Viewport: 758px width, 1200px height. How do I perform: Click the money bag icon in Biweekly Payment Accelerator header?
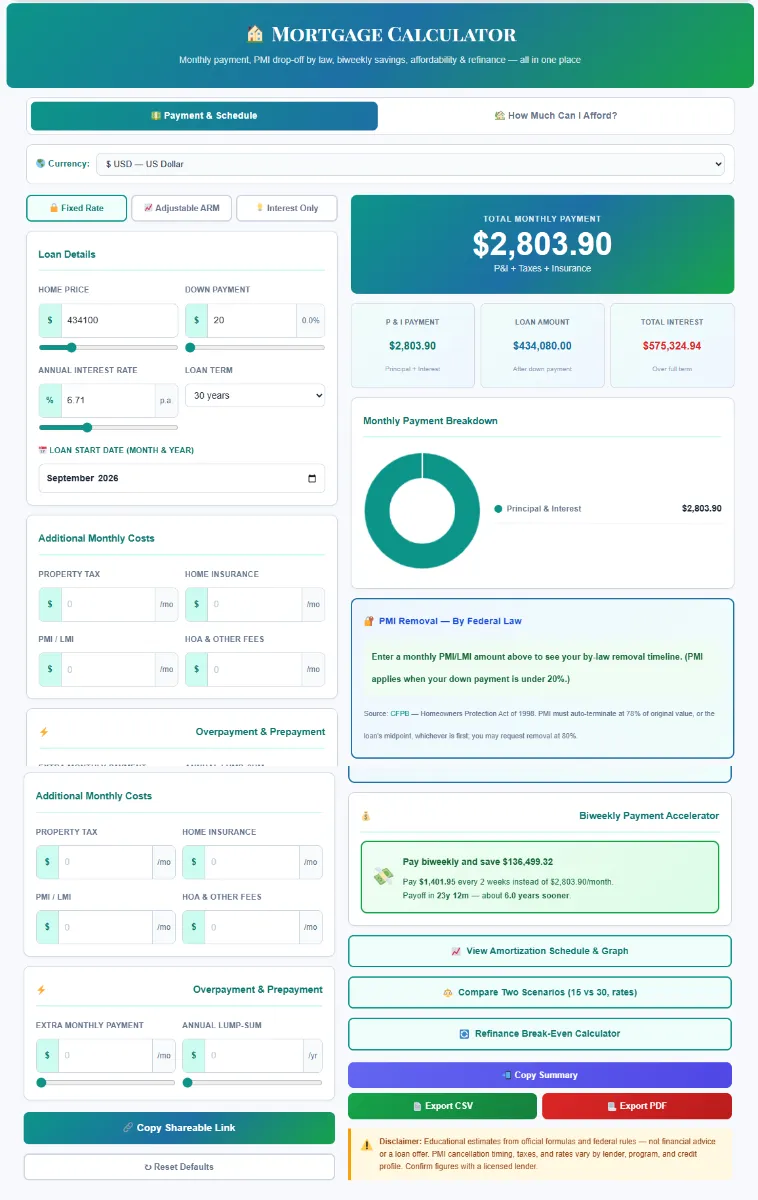coord(366,816)
